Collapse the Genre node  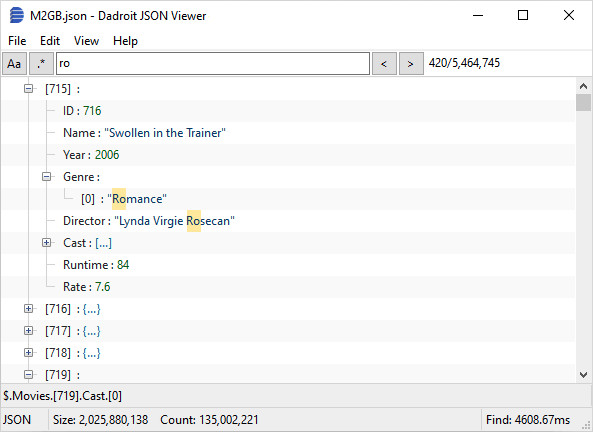[47, 177]
